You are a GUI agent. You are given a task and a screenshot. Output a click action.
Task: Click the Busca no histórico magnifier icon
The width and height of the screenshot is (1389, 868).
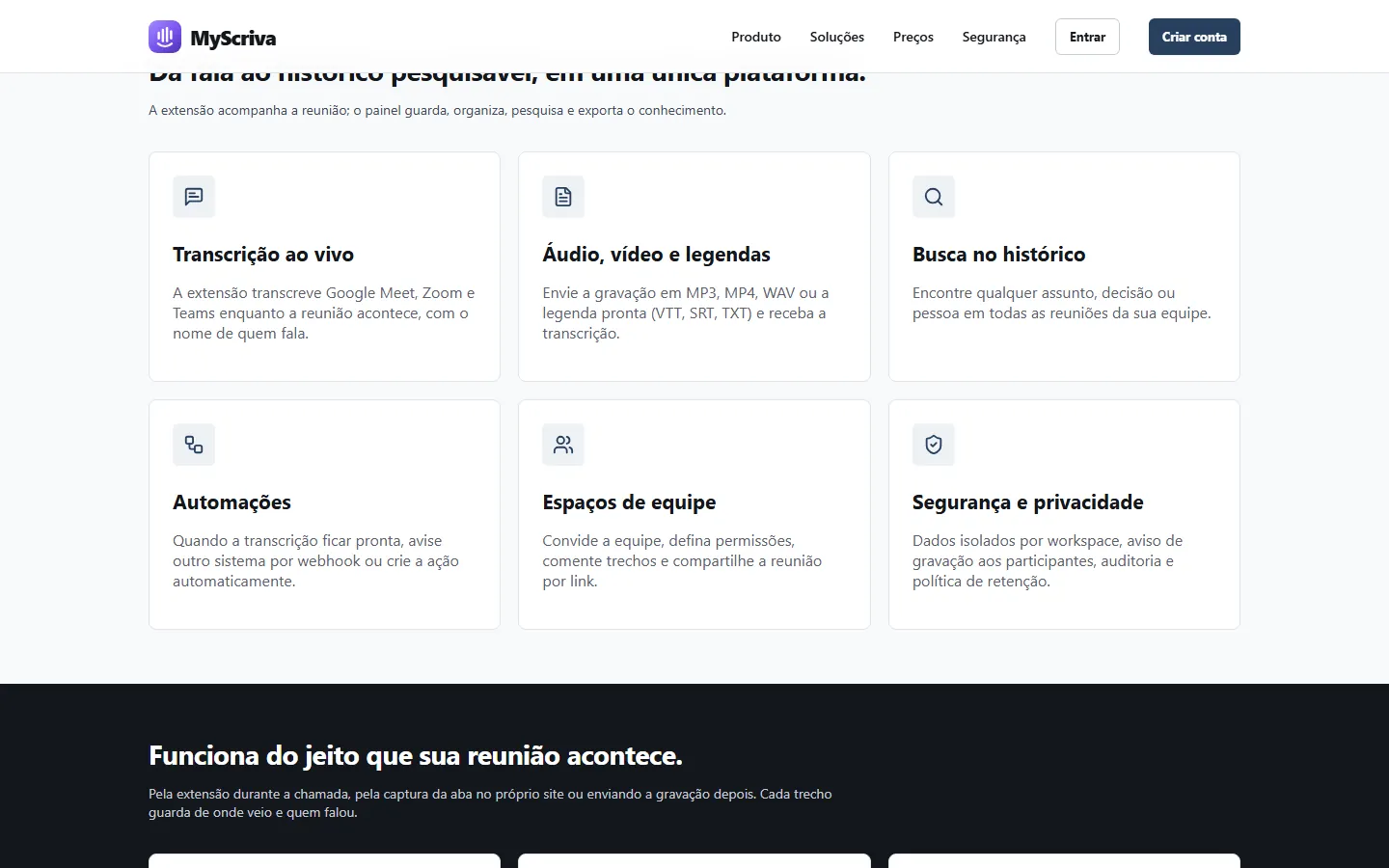[x=934, y=197]
